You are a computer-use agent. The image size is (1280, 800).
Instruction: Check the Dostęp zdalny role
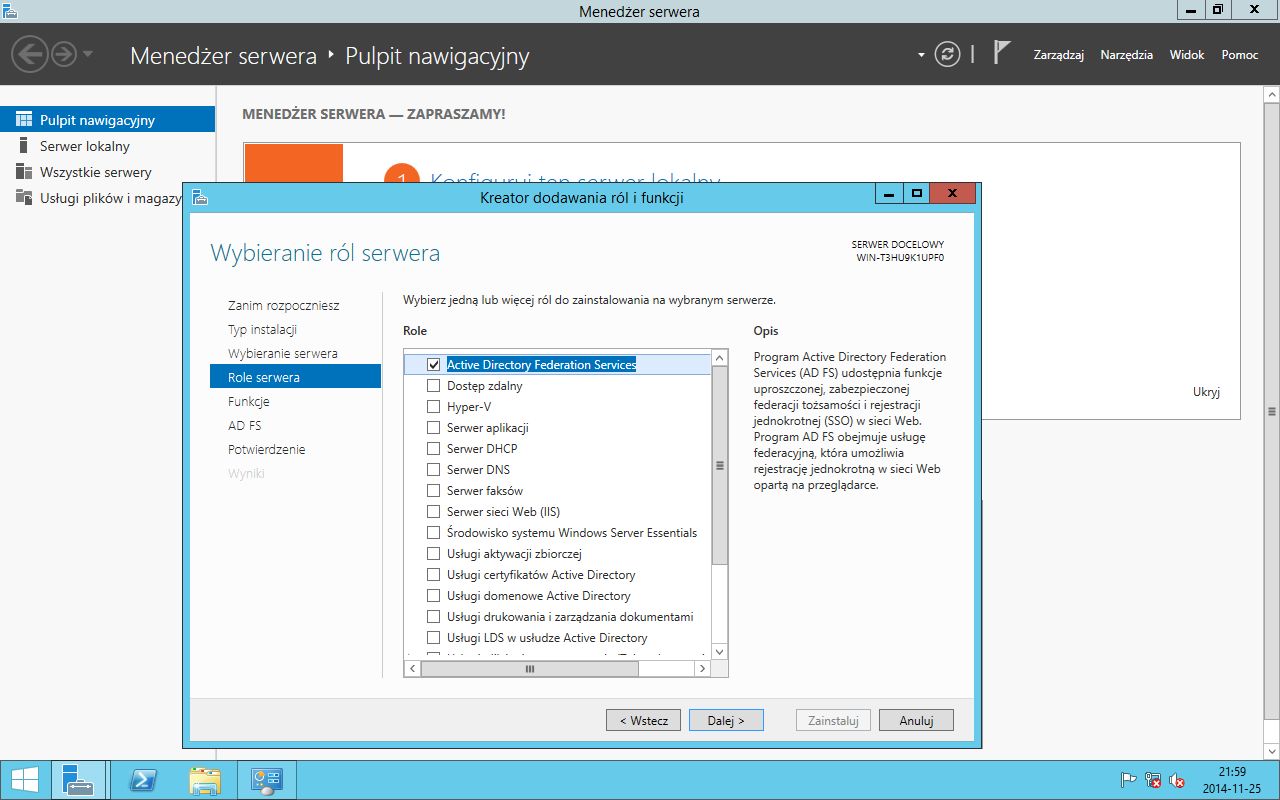pos(433,386)
